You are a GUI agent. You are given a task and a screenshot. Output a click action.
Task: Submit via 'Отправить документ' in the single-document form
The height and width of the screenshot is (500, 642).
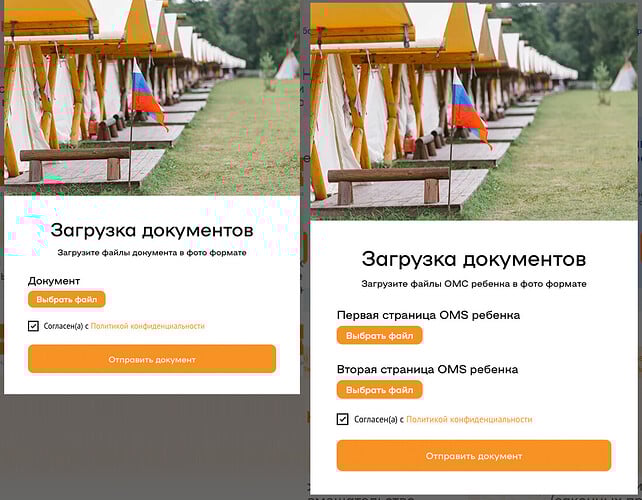coord(152,359)
